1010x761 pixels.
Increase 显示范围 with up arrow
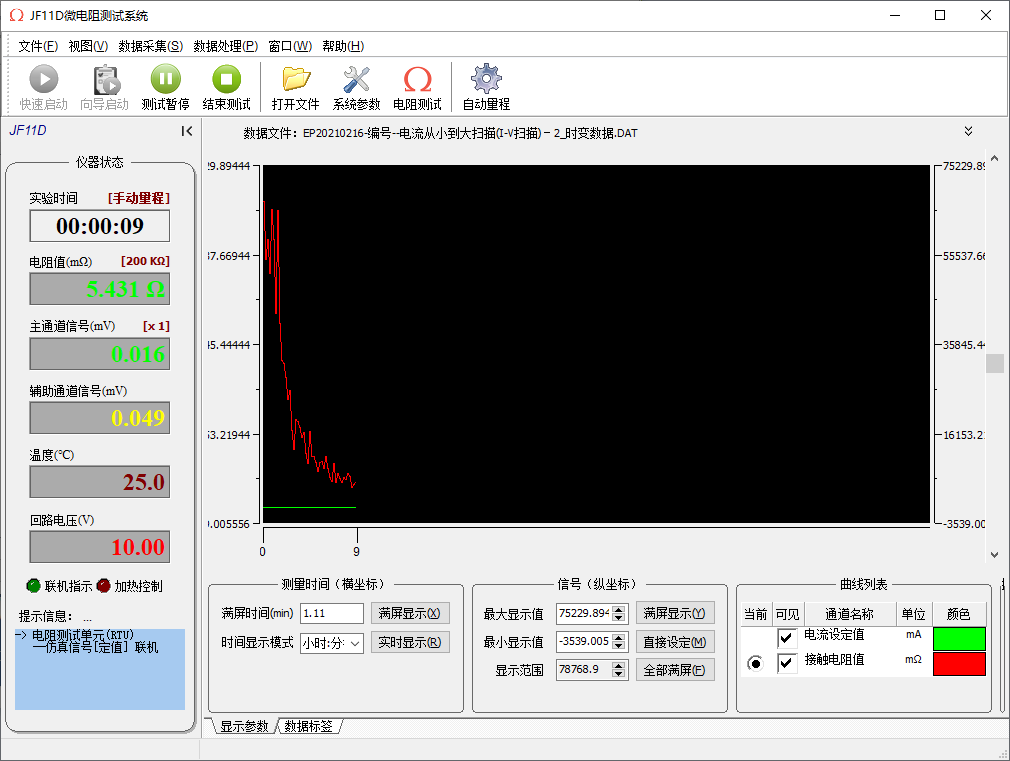[619, 666]
